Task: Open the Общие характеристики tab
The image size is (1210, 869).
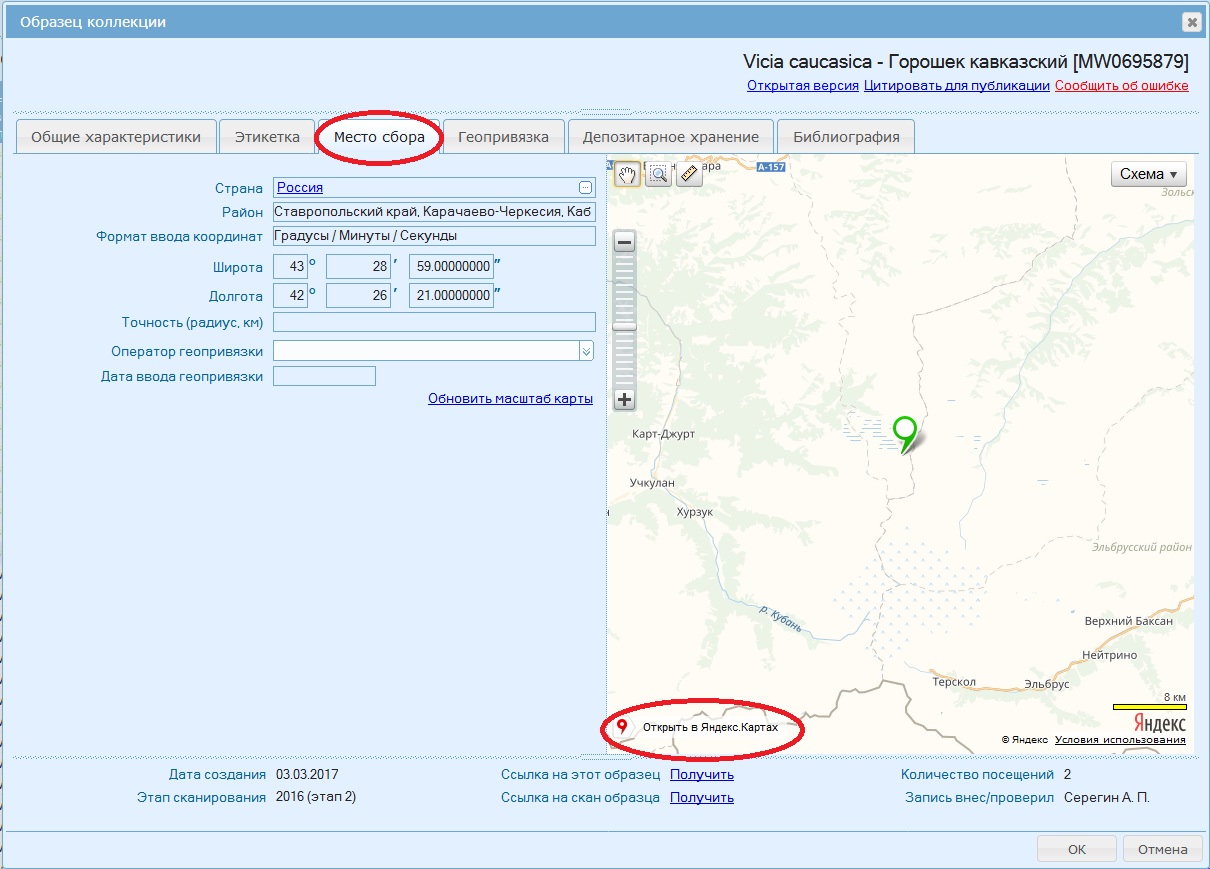Action: tap(115, 137)
